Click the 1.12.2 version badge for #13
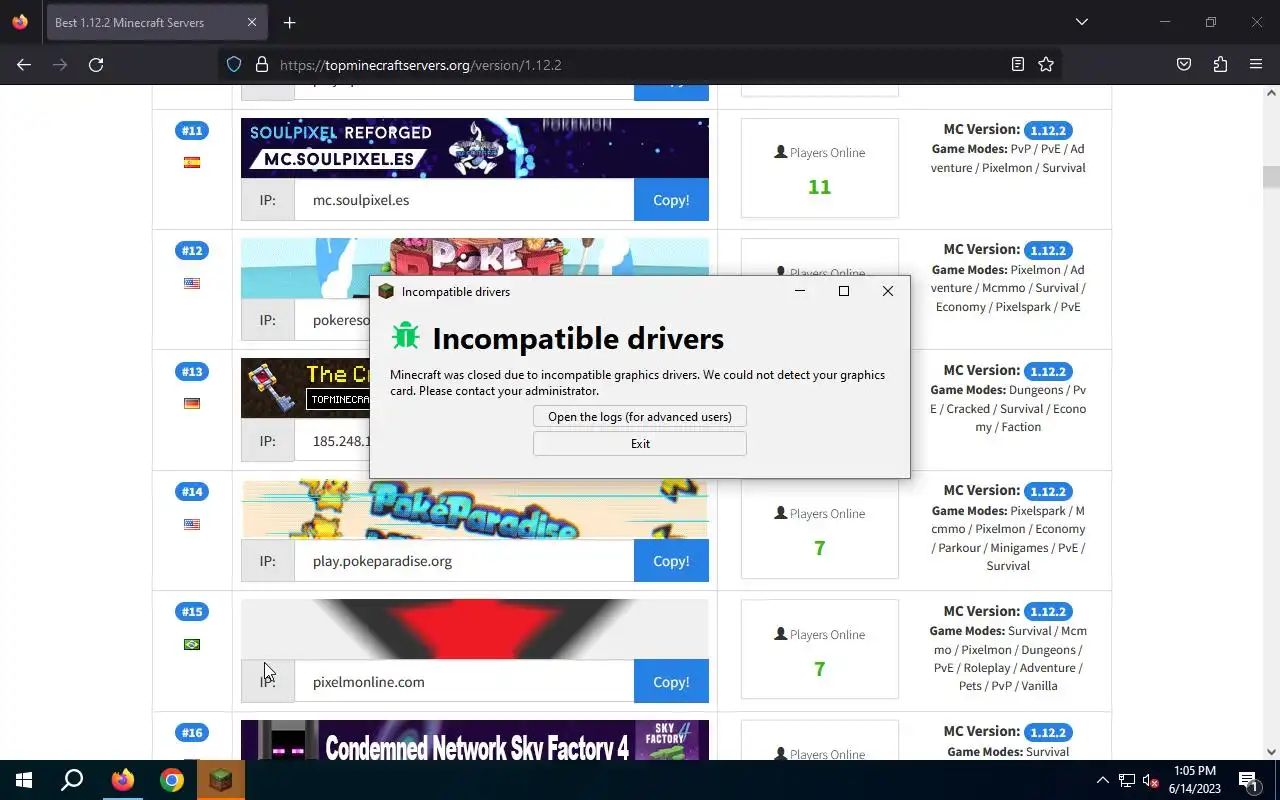Screen dimensions: 1280x800 1048,371
